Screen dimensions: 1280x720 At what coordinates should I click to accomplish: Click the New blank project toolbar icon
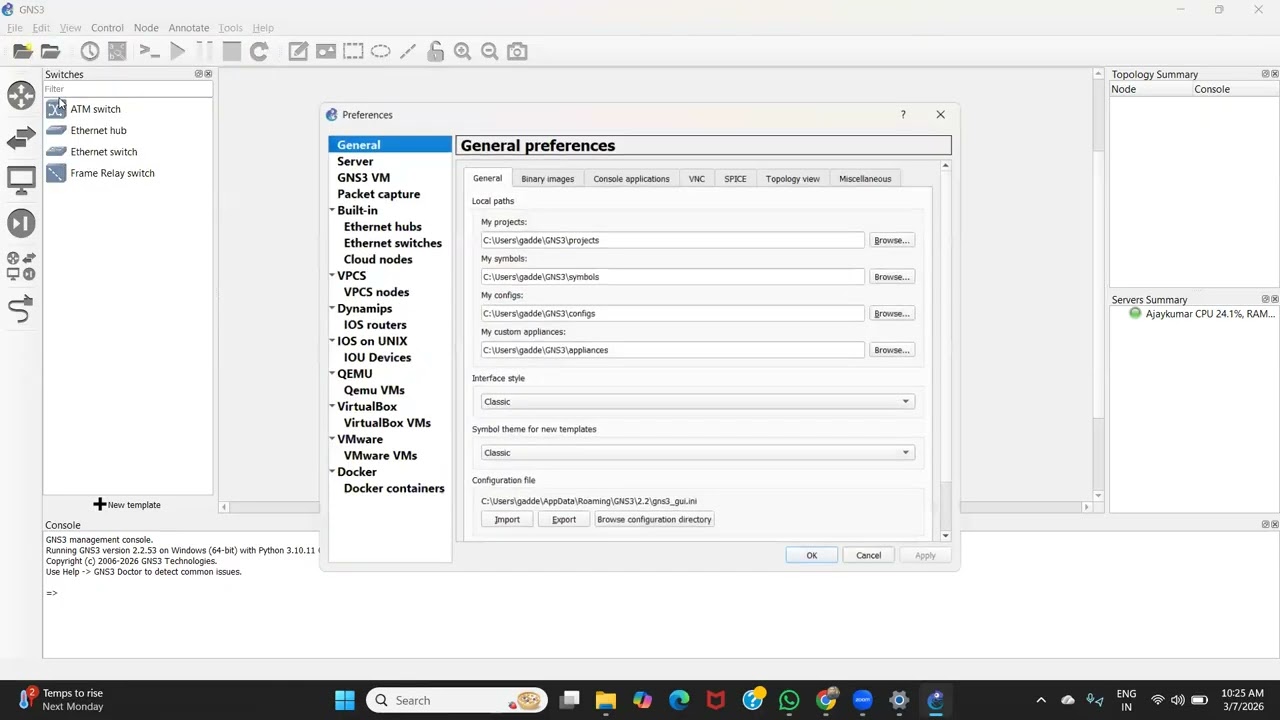coord(22,51)
